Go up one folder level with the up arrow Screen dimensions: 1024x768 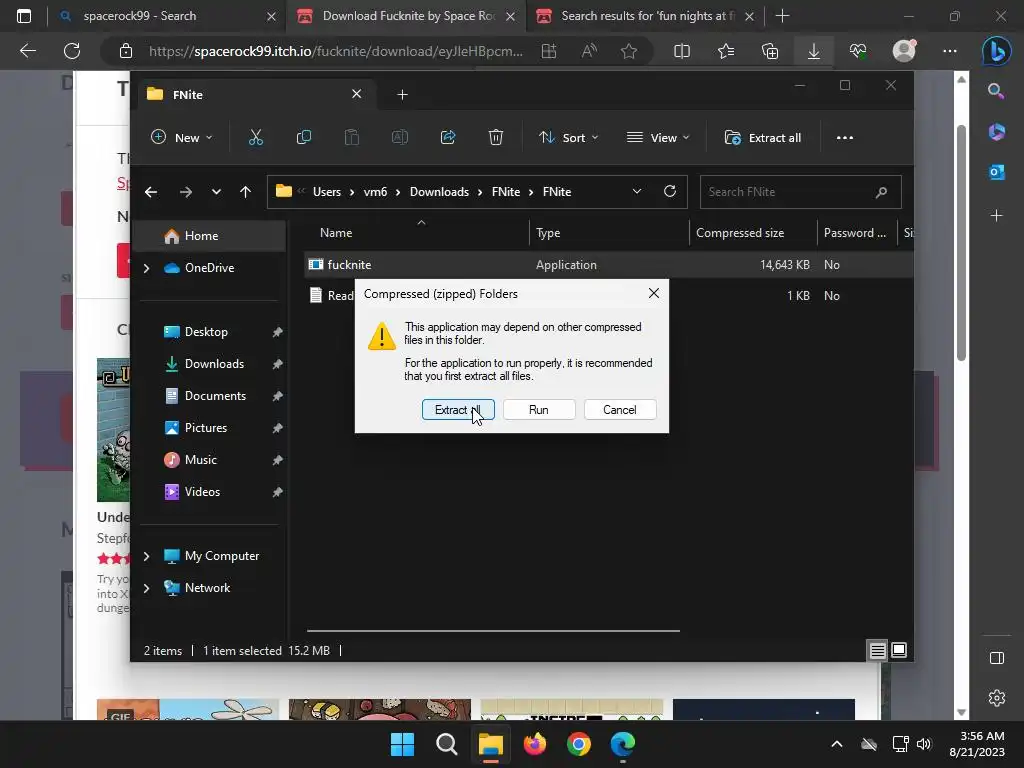246,192
